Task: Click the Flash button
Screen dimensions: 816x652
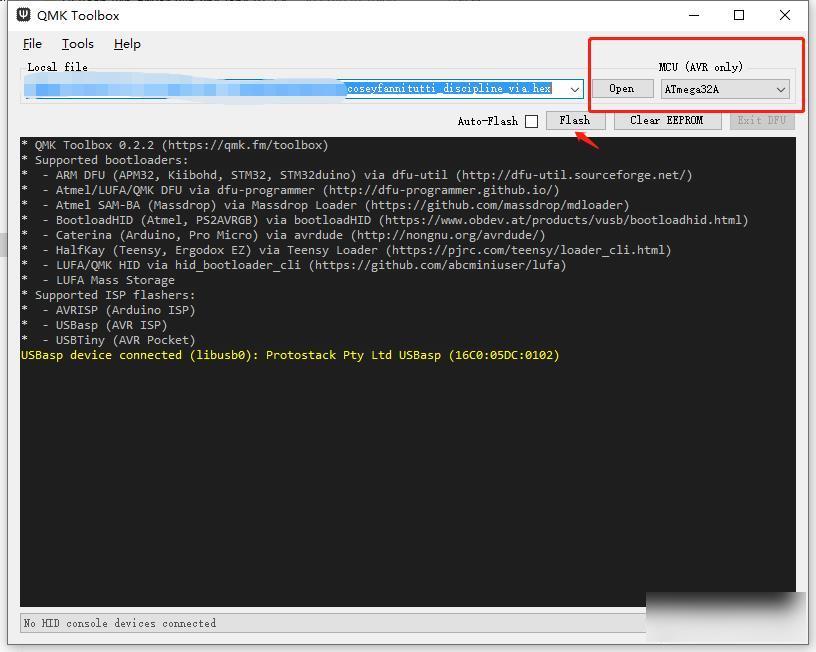Action: (x=575, y=120)
